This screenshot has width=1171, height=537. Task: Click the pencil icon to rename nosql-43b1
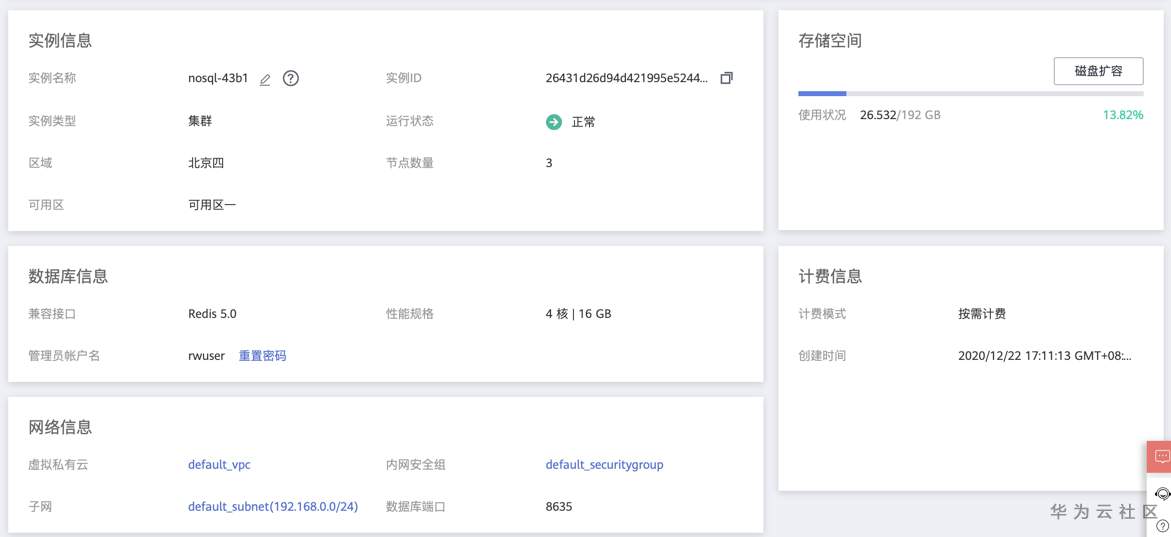click(265, 80)
